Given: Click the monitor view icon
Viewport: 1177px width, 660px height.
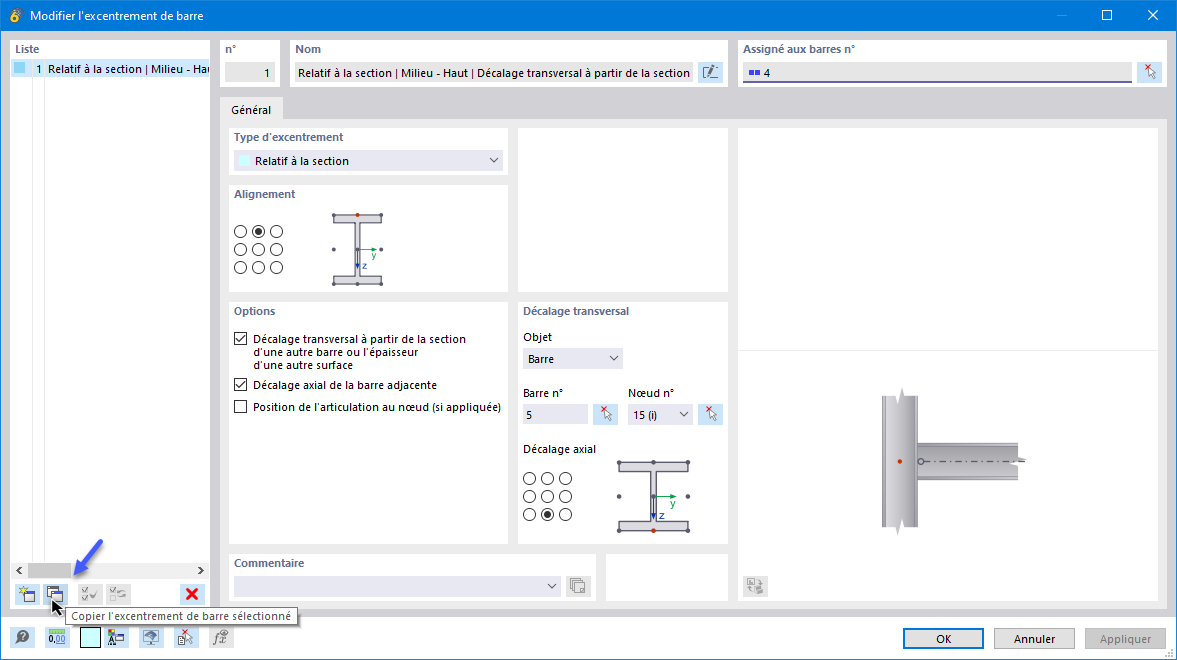Looking at the screenshot, I should (151, 638).
